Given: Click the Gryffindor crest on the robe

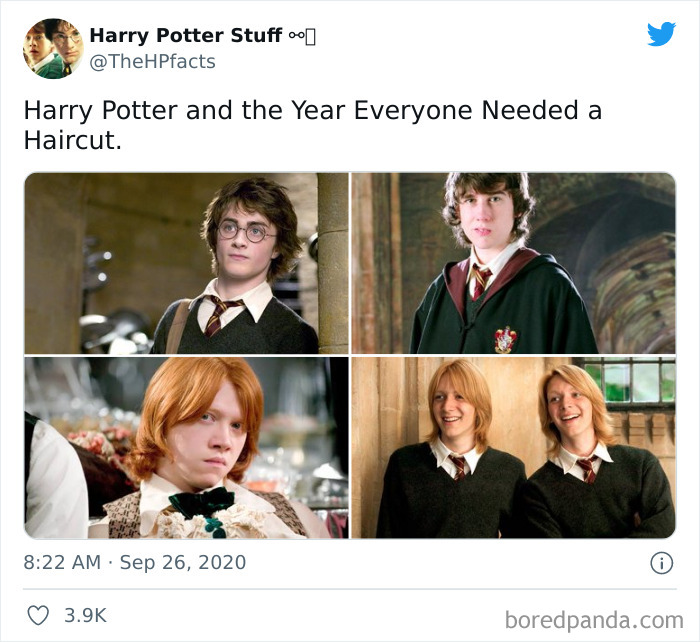Looking at the screenshot, I should tap(506, 339).
